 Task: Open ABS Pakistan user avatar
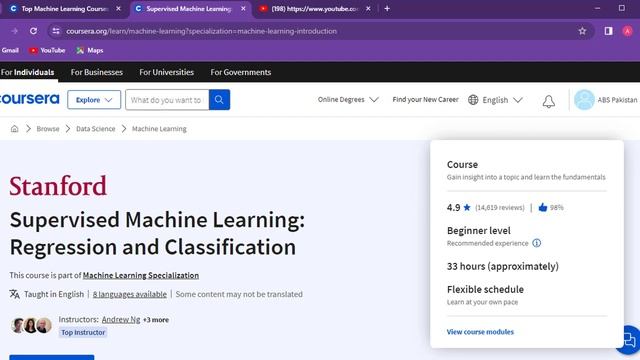click(584, 100)
